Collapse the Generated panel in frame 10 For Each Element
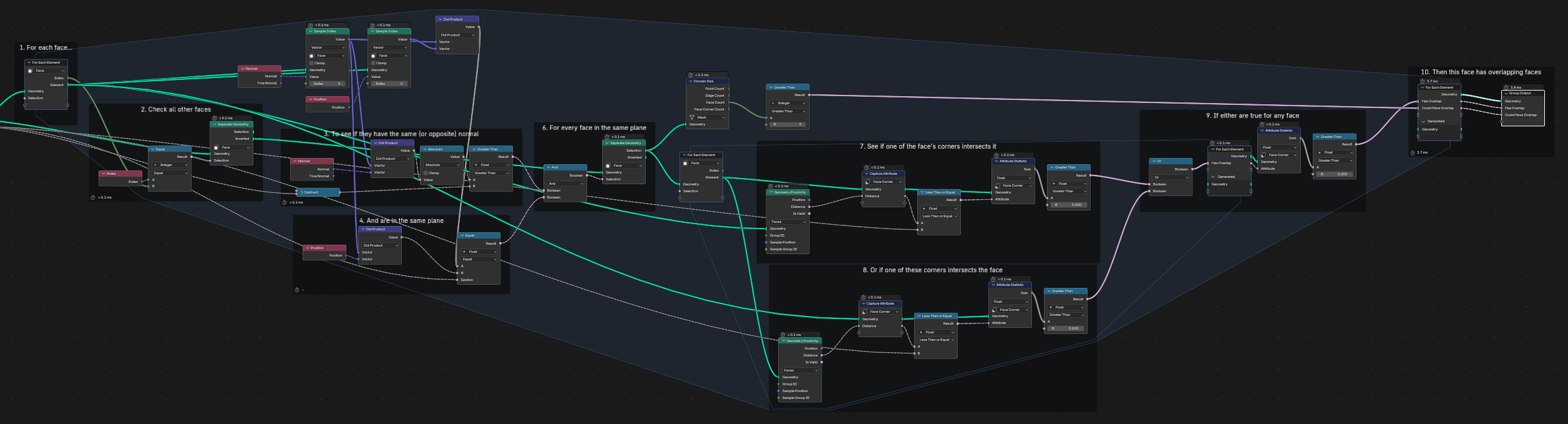Image resolution: width=1568 pixels, height=424 pixels. click(x=1423, y=121)
